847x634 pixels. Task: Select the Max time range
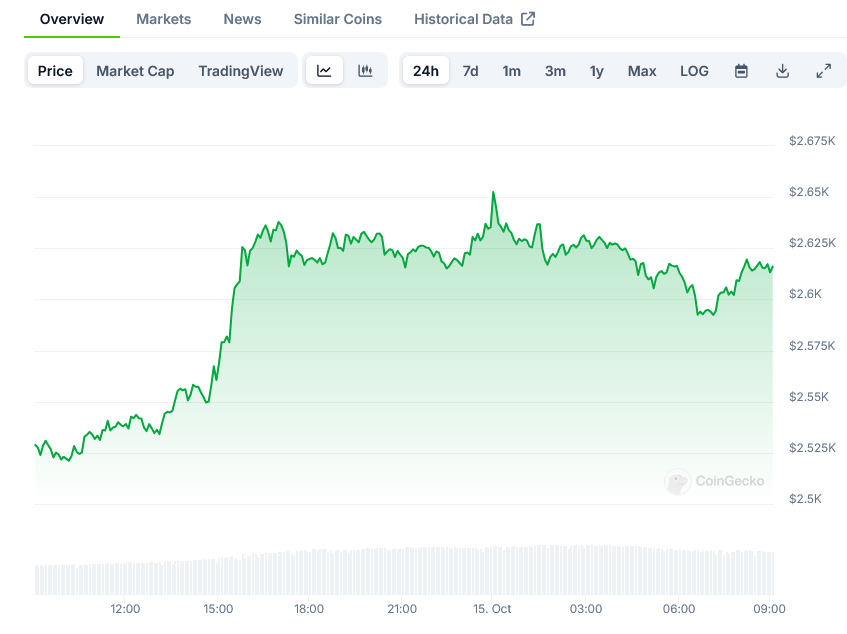coord(642,71)
